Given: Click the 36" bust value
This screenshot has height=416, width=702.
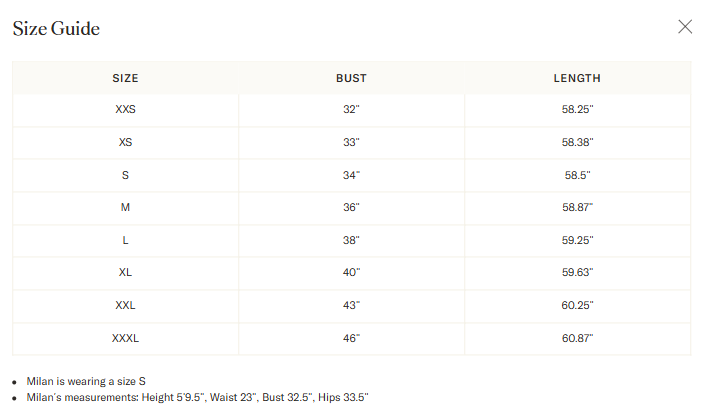Looking at the screenshot, I should click(351, 207).
